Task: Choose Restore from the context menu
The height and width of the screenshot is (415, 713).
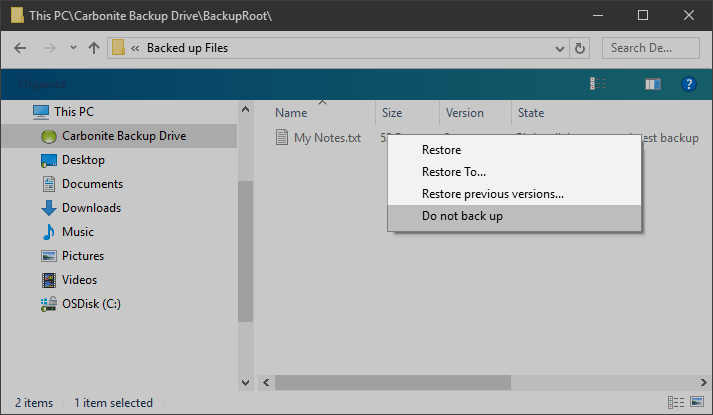Action: (x=441, y=150)
